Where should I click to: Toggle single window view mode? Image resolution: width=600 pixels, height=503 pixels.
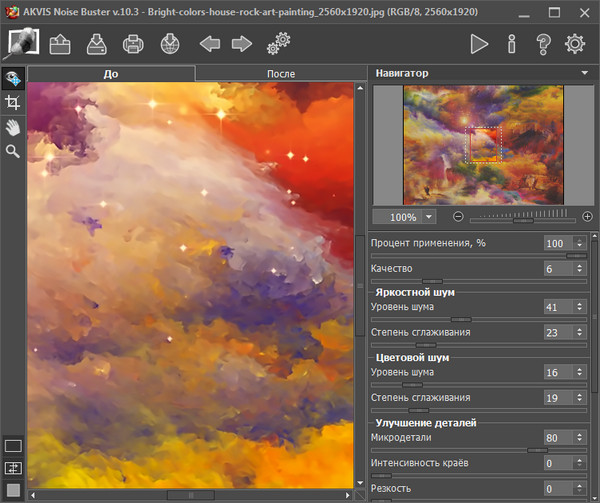13,446
